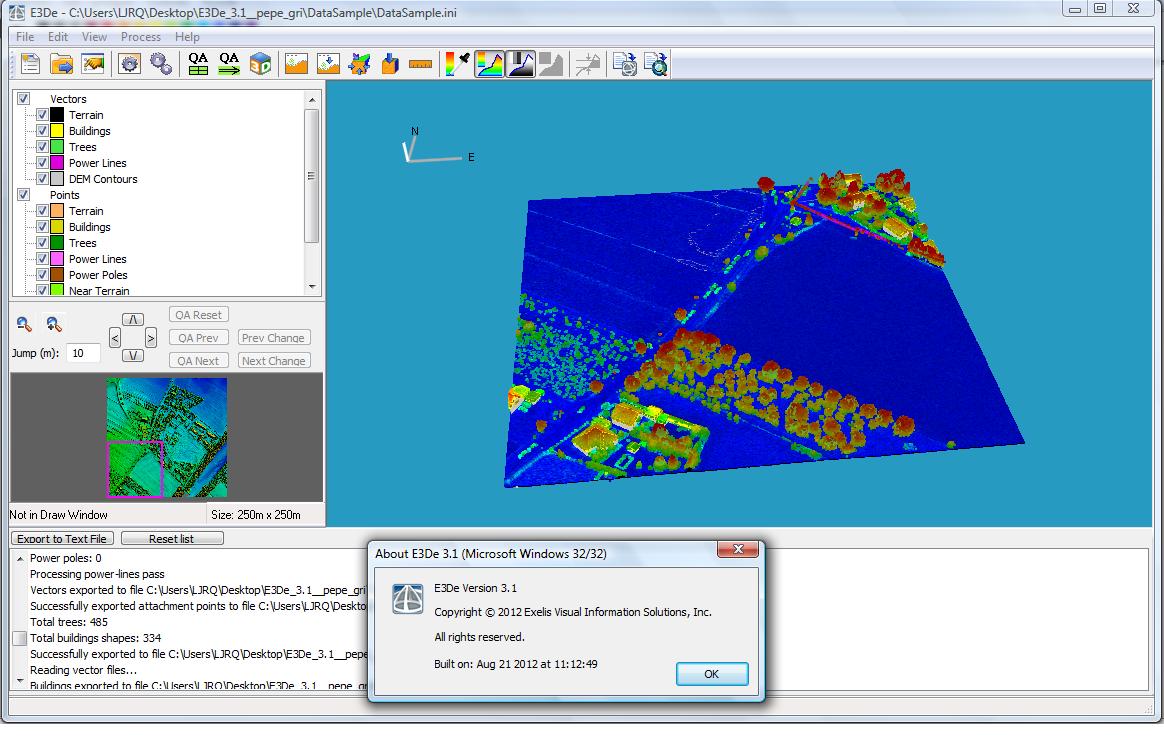This screenshot has height=746, width=1164.
Task: Uncheck Buildings under Vectors
Action: point(42,131)
